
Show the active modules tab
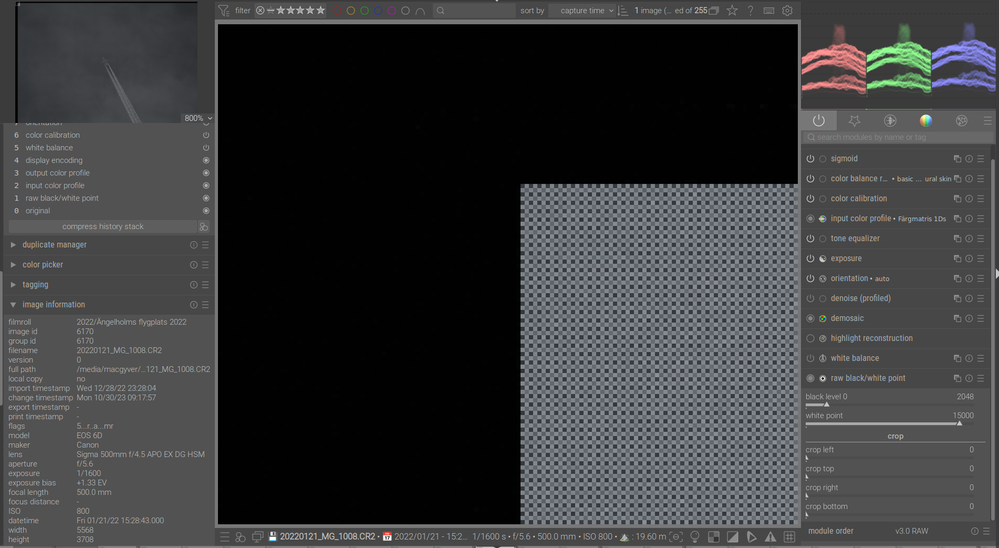tap(818, 121)
